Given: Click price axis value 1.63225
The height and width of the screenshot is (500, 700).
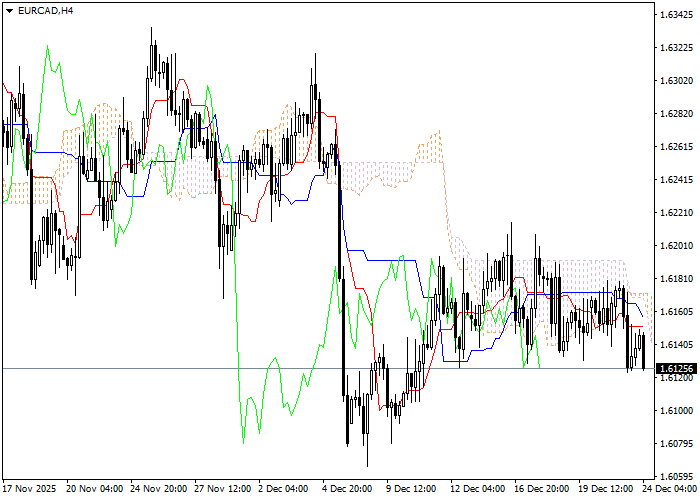Looking at the screenshot, I should (x=677, y=48).
